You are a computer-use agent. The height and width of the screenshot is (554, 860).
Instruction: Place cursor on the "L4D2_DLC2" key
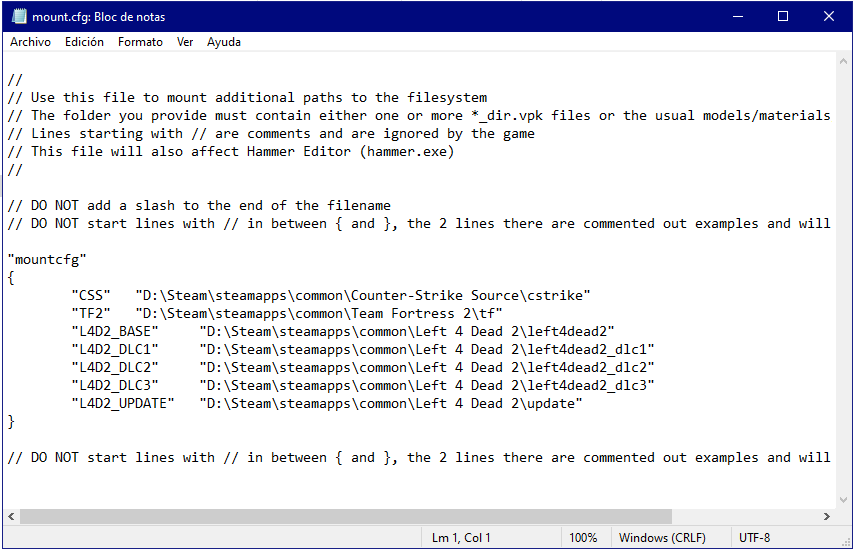coord(115,368)
